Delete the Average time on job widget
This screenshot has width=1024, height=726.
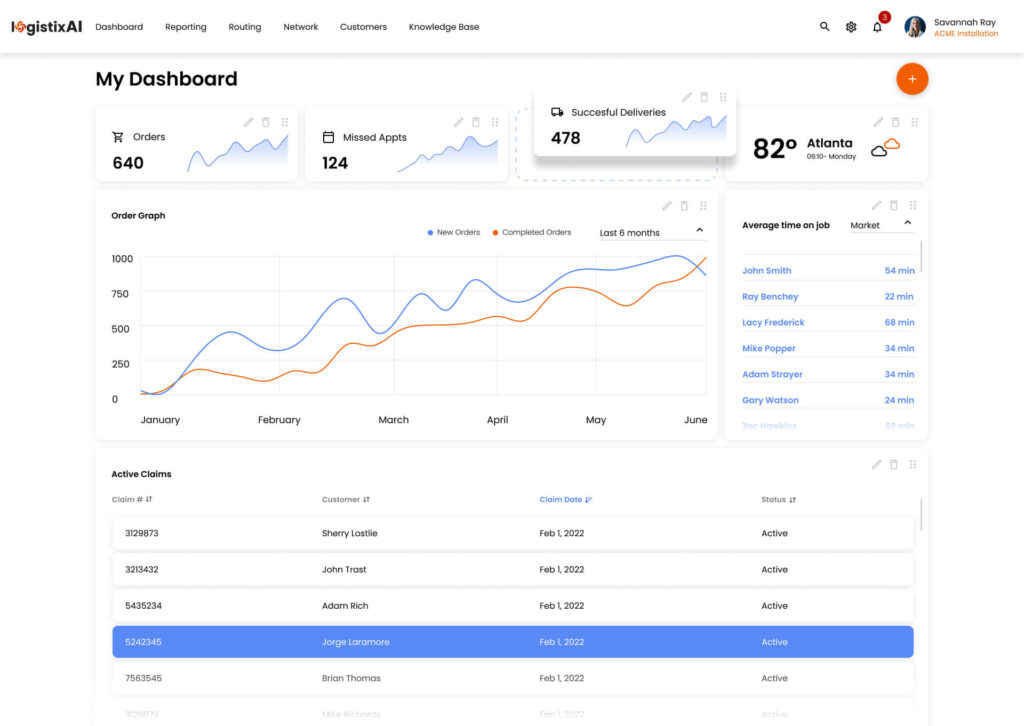(x=894, y=205)
